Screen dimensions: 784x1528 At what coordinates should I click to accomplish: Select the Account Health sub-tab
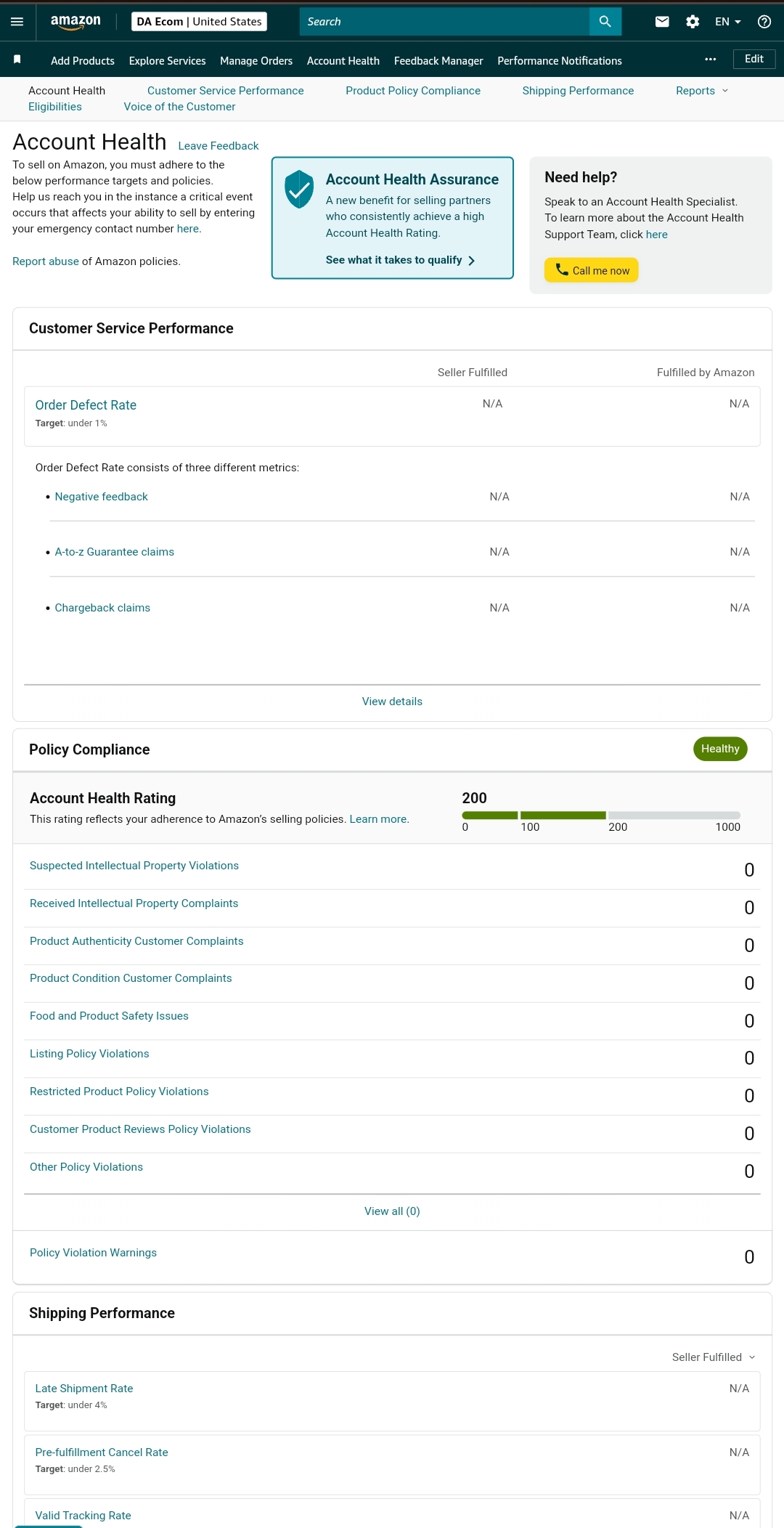click(x=67, y=91)
